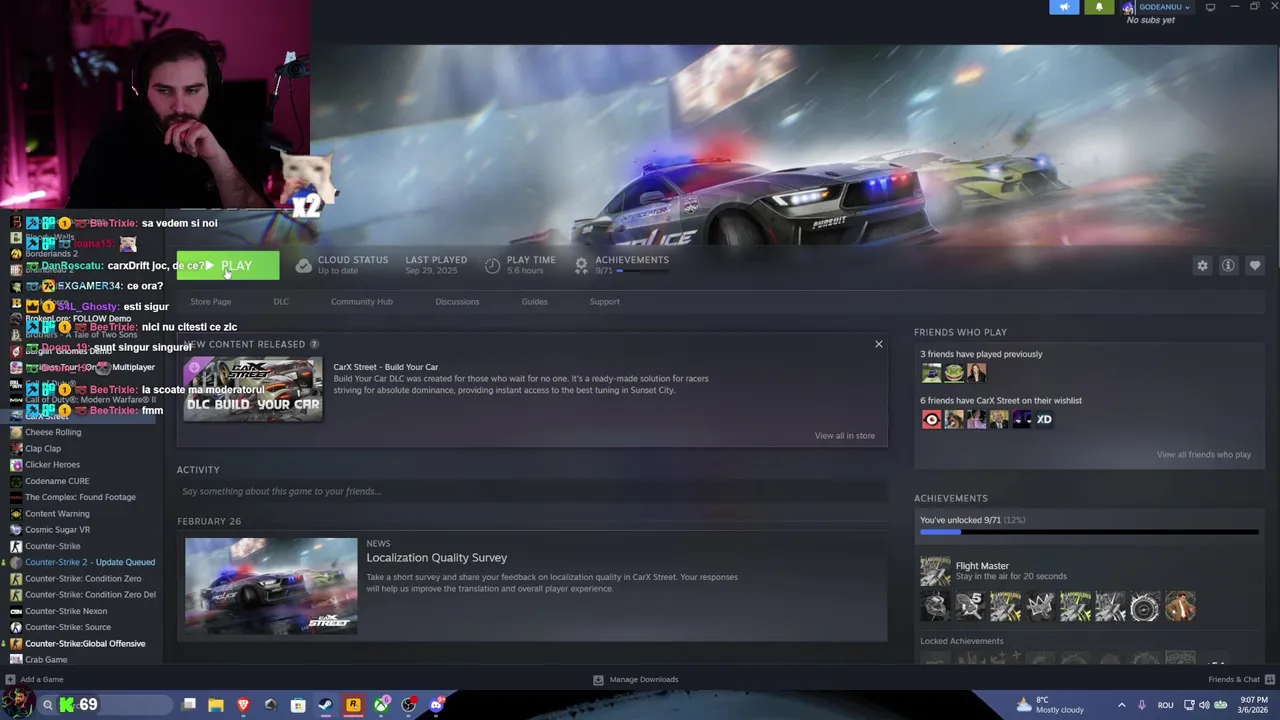Click the green notifications bell

[x=1099, y=7]
